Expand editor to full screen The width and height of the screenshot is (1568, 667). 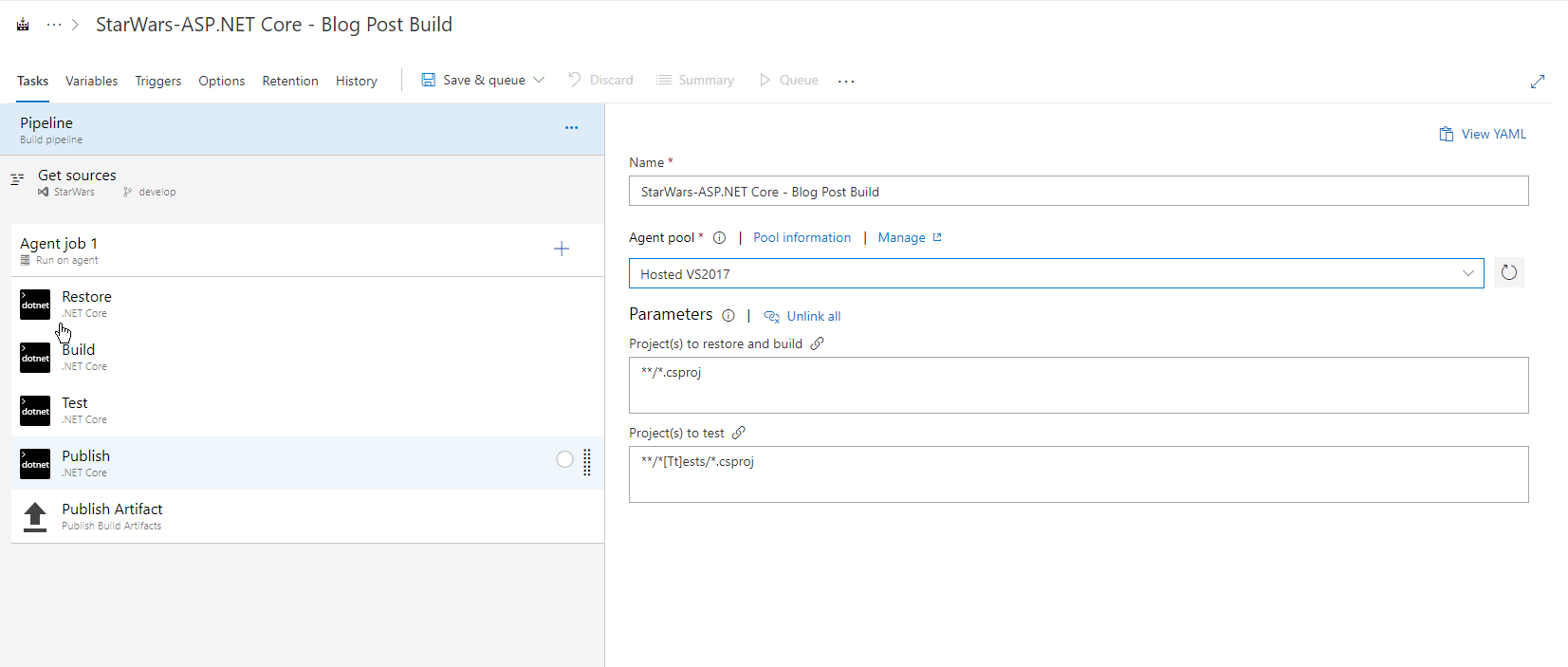(x=1538, y=82)
